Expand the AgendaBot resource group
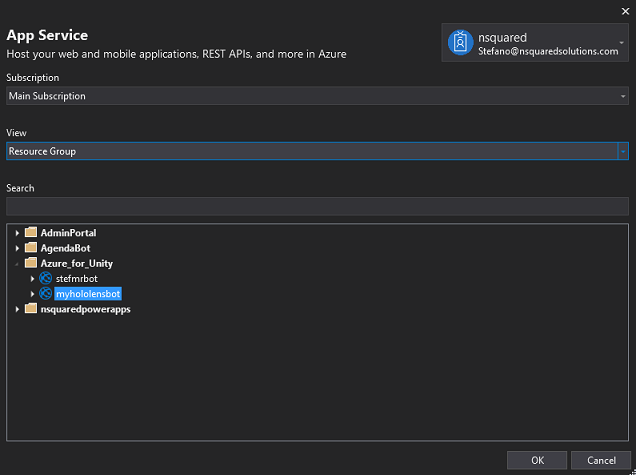This screenshot has width=636, height=475. (x=17, y=248)
